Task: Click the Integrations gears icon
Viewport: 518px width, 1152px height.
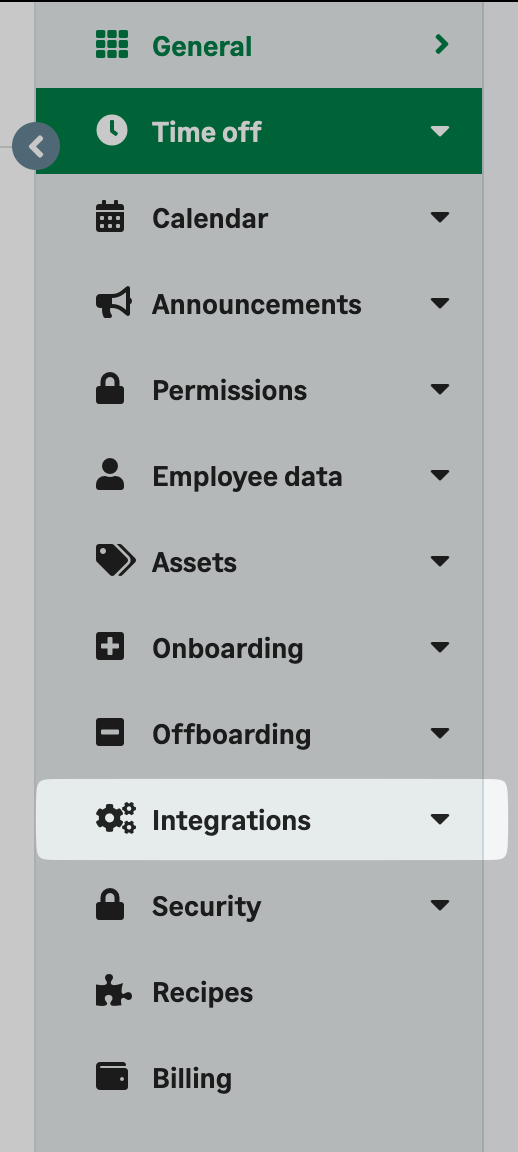Action: (x=115, y=818)
